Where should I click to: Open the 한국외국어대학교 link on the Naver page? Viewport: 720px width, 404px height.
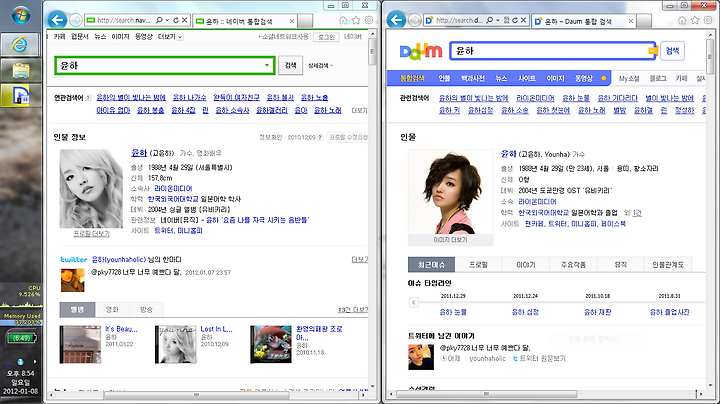tap(173, 199)
